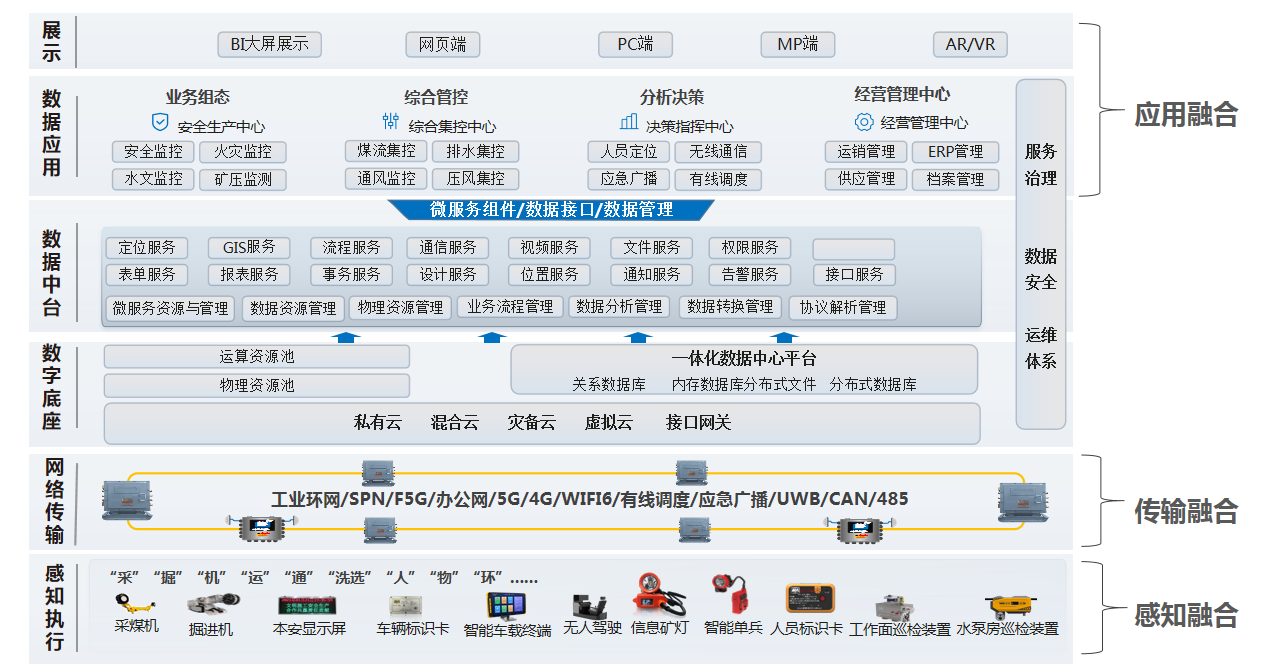Click the 微服务组件/数据接口/数据管理 blue banner
This screenshot has width=1273, height=671.
coord(551,210)
